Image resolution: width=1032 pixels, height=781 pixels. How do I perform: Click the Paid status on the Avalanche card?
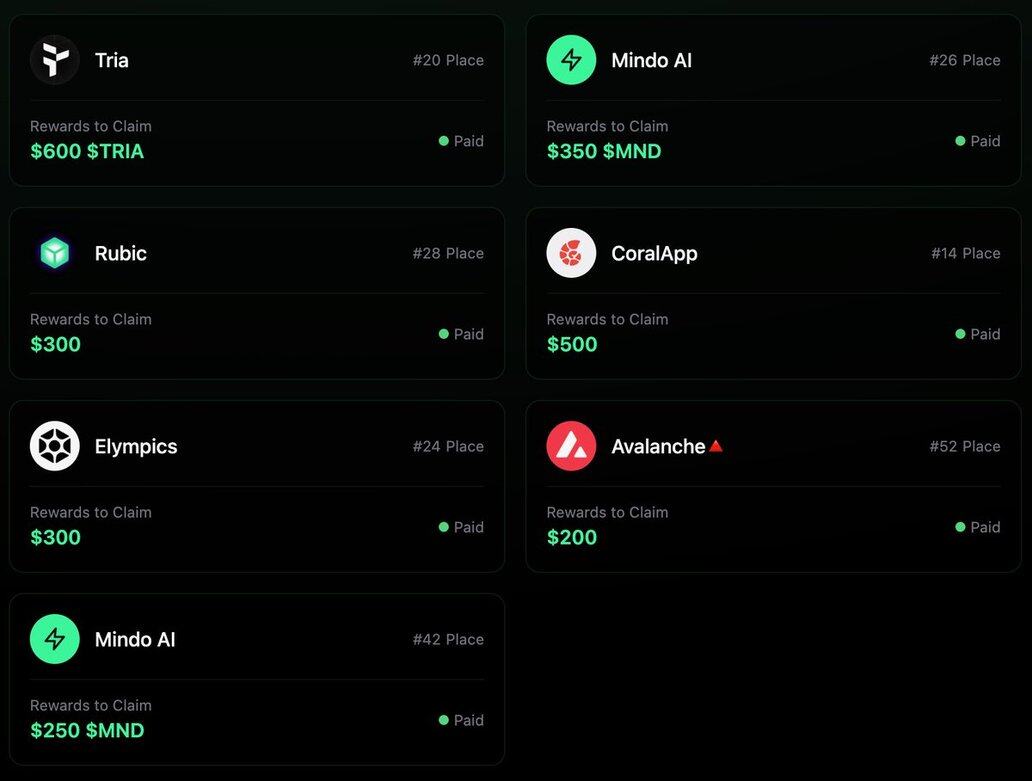977,527
